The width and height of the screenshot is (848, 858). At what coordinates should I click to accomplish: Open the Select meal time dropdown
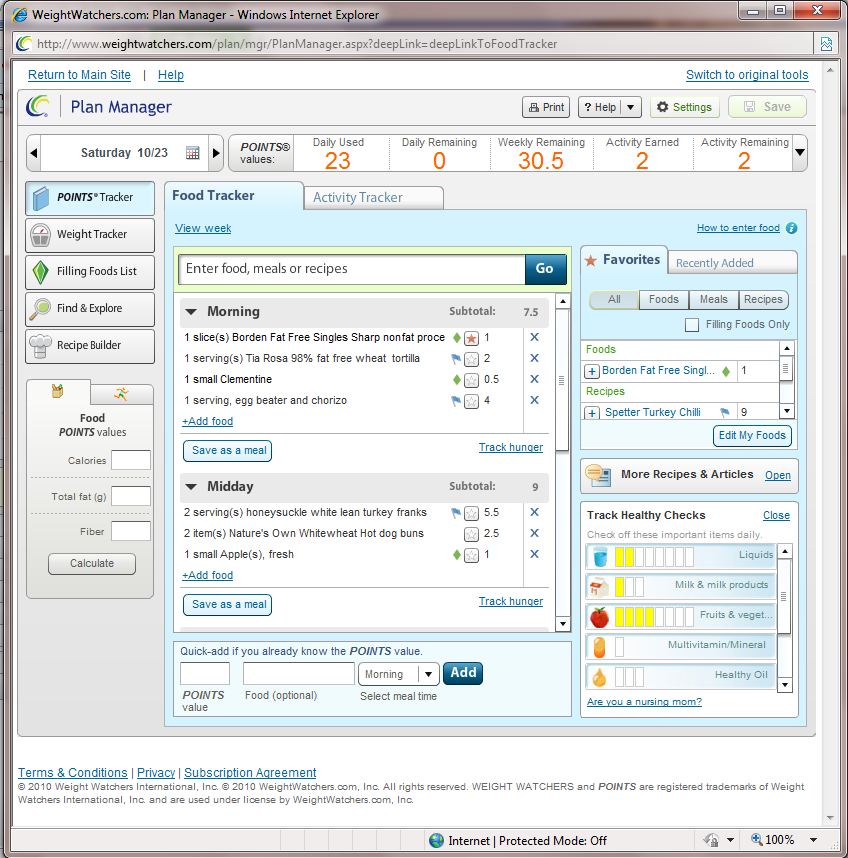point(399,674)
